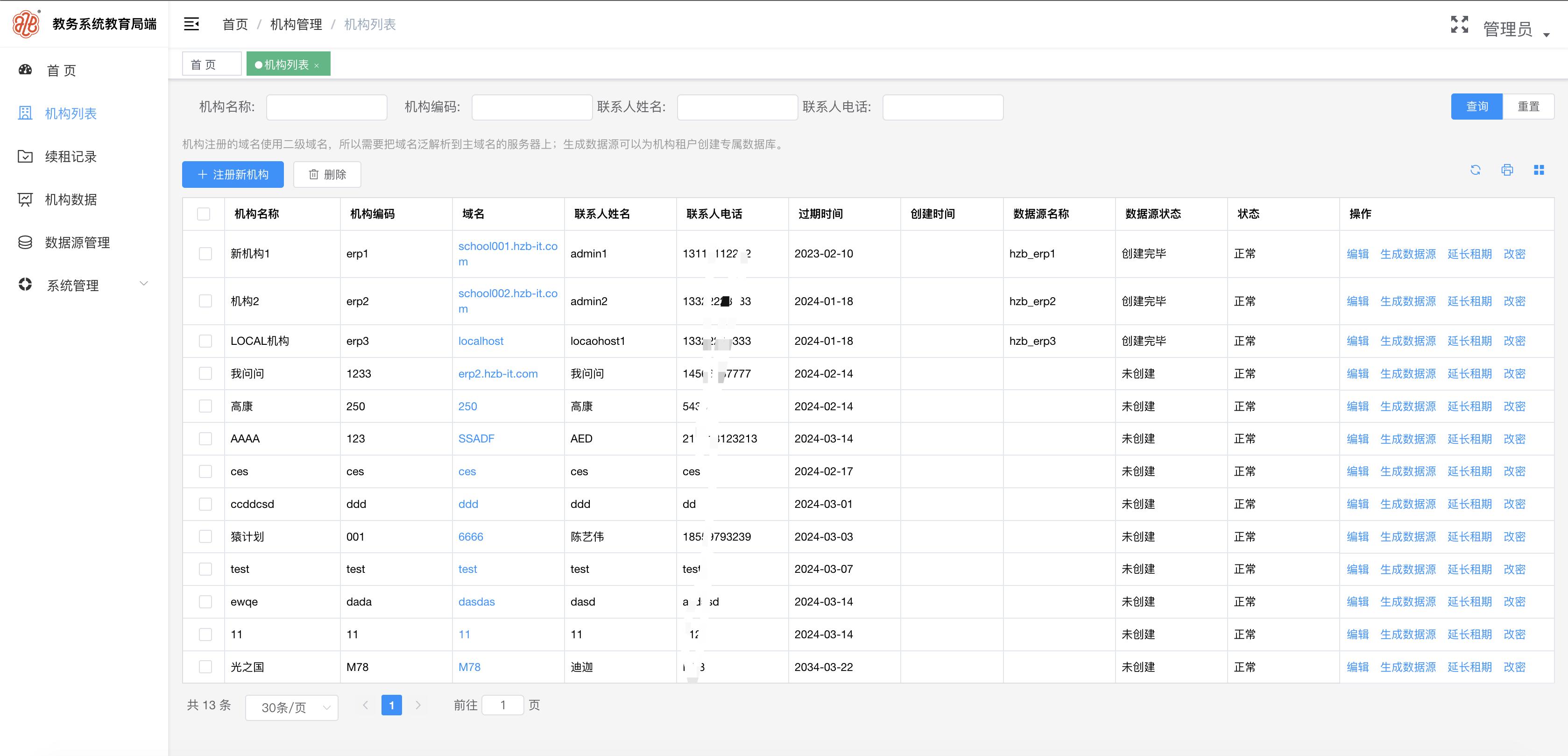Open 数据源管理 in the sidebar
Image resolution: width=1568 pixels, height=756 pixels.
coord(78,242)
